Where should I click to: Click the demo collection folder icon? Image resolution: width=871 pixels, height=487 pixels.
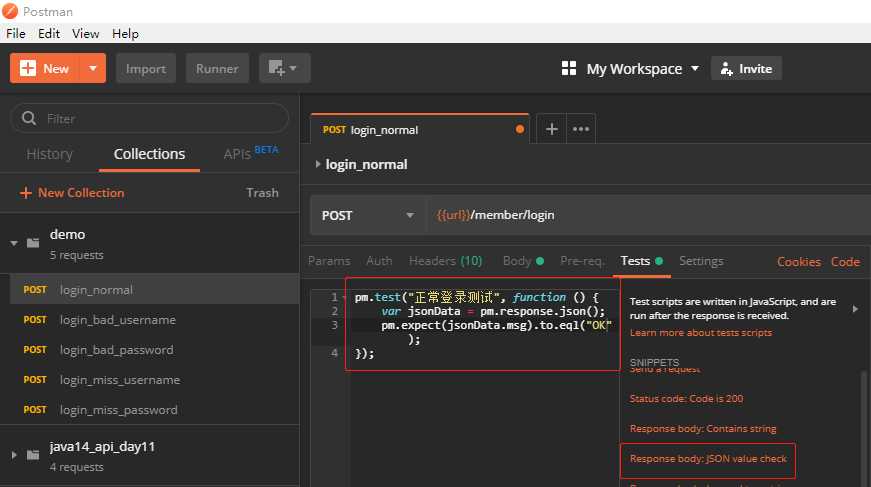pyautogui.click(x=33, y=243)
